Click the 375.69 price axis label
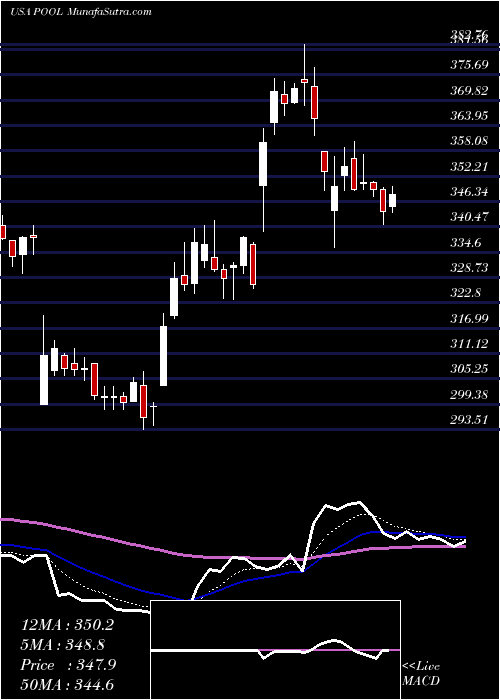500x700 pixels. coord(469,65)
